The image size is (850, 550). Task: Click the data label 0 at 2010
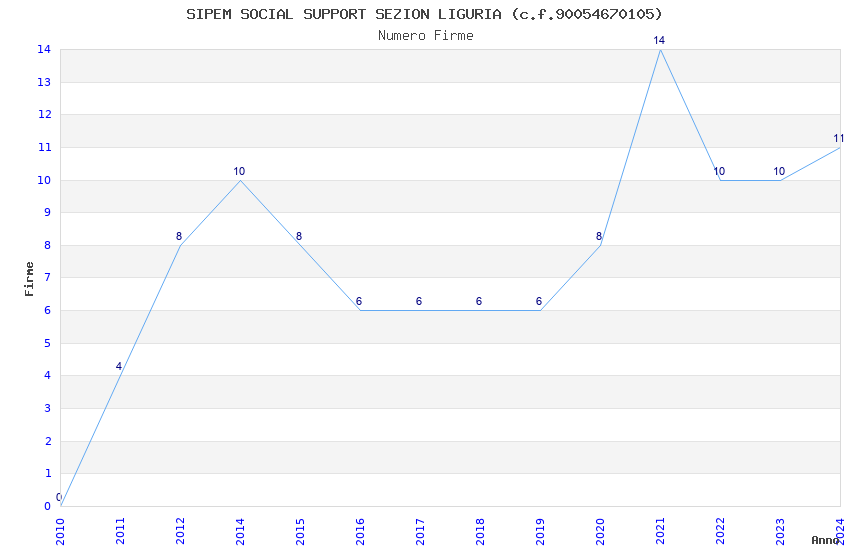[x=59, y=497]
